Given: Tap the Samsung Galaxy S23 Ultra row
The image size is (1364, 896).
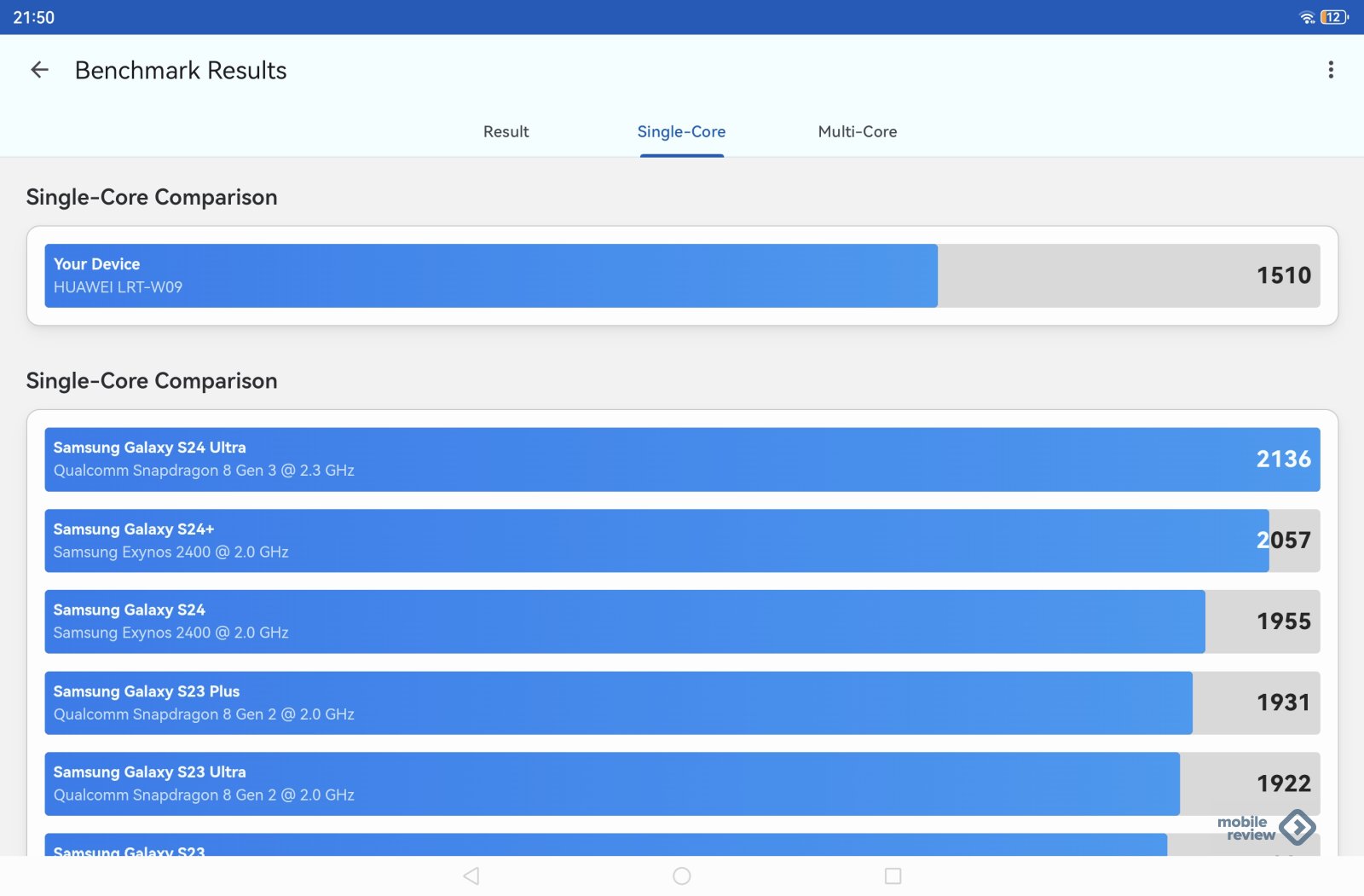Looking at the screenshot, I should click(x=682, y=783).
